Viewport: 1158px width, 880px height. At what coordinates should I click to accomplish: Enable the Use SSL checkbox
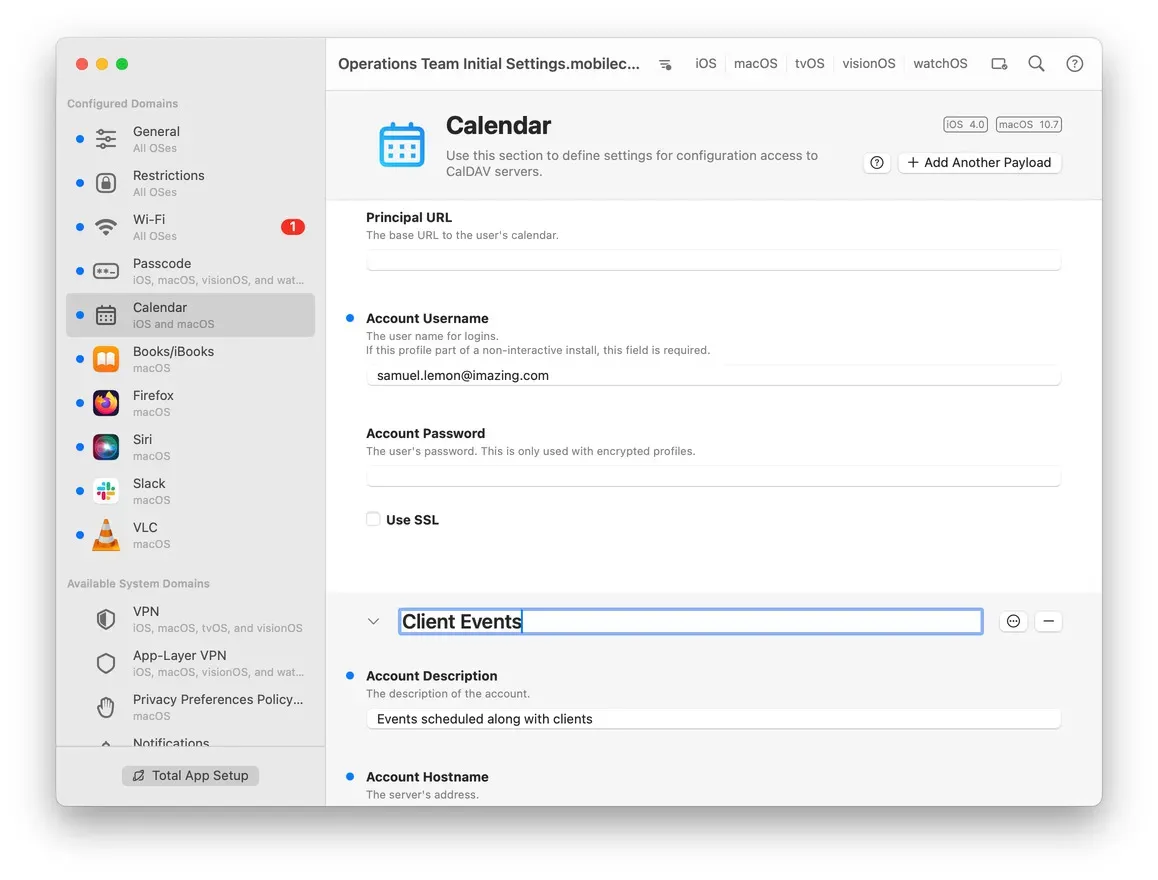click(x=373, y=519)
